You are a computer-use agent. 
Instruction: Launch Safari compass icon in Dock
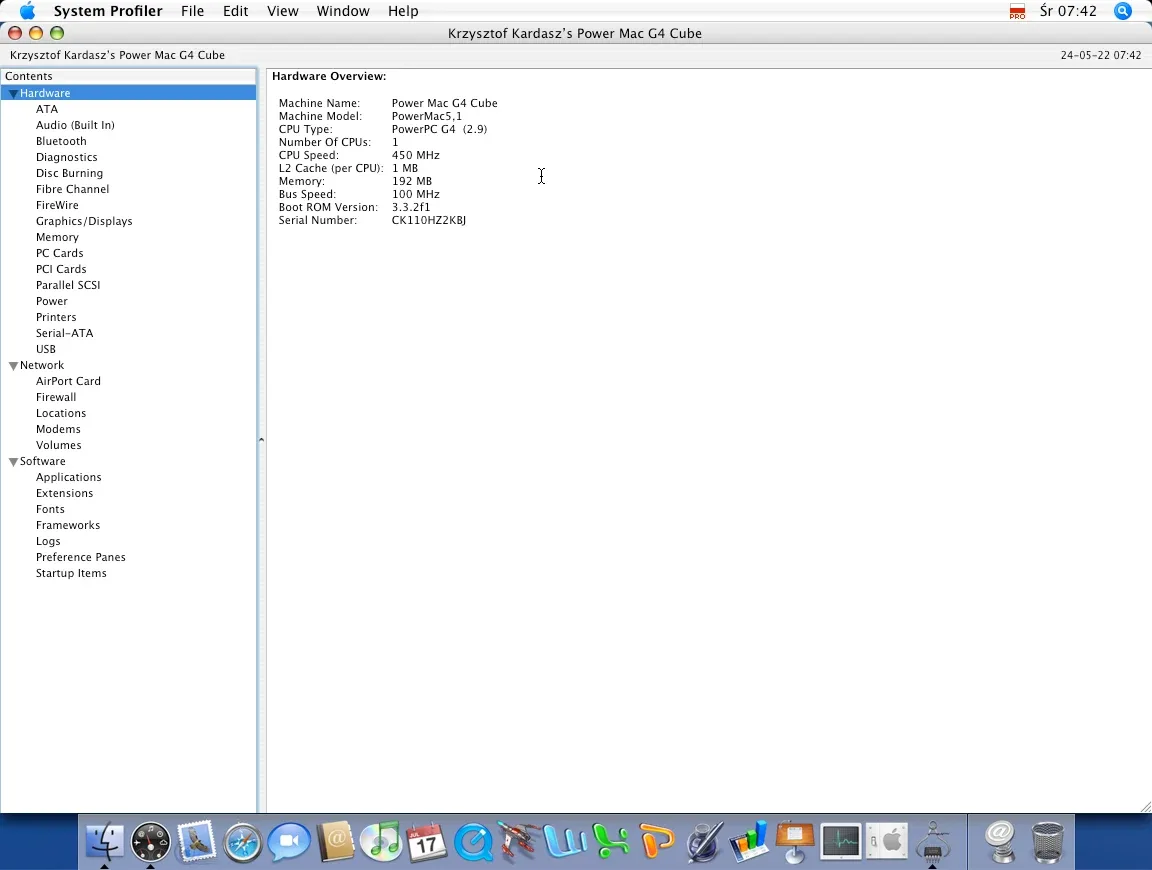pos(242,842)
